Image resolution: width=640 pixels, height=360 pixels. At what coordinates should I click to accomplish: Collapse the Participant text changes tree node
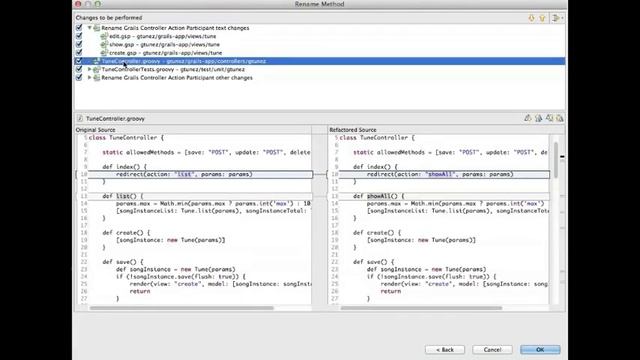[89, 28]
